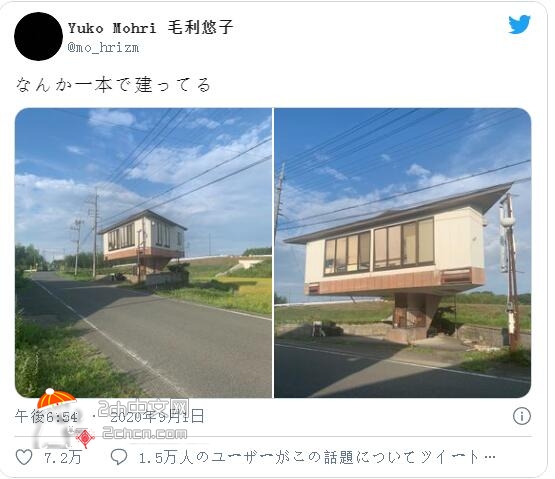Like the tweet with heart icon
The width and height of the screenshot is (555, 479).
(x=24, y=457)
